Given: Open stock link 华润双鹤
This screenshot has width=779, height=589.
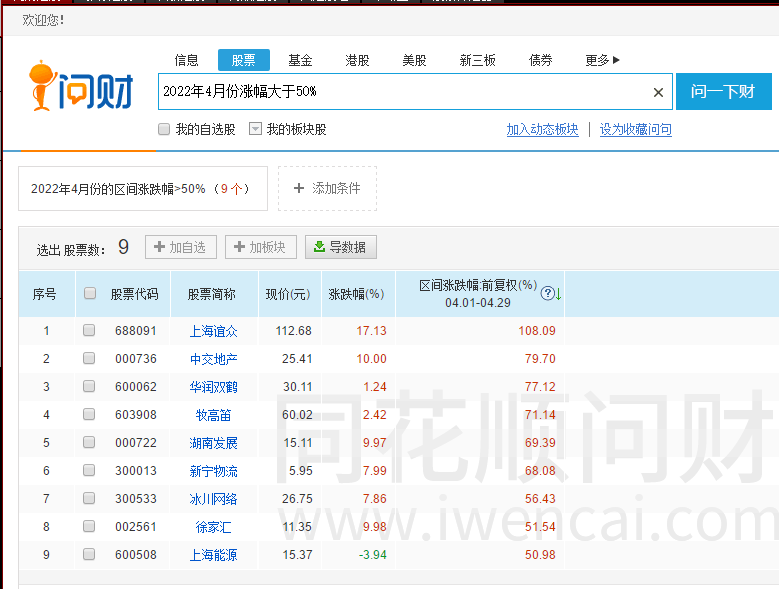Looking at the screenshot, I should 214,386.
